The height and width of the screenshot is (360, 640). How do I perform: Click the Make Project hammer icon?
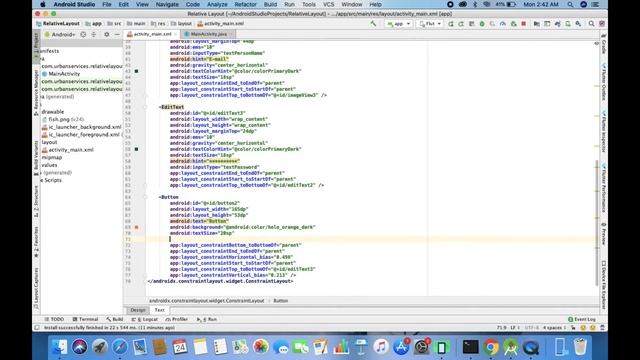[373, 24]
